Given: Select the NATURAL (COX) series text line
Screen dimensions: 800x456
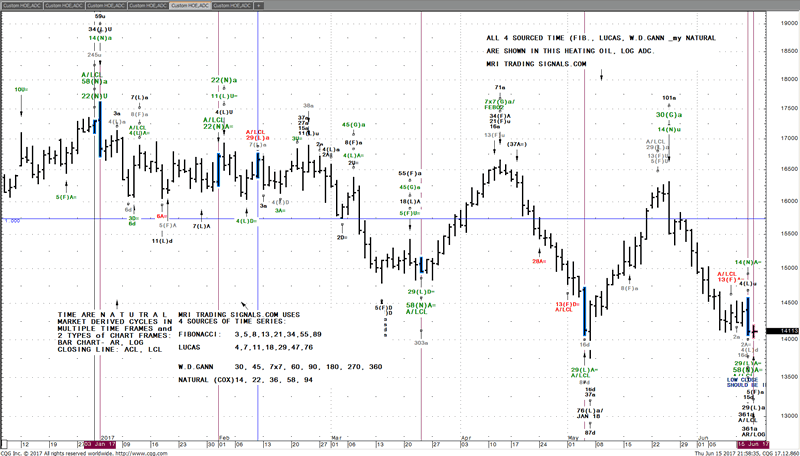Looking at the screenshot, I should coord(250,383).
